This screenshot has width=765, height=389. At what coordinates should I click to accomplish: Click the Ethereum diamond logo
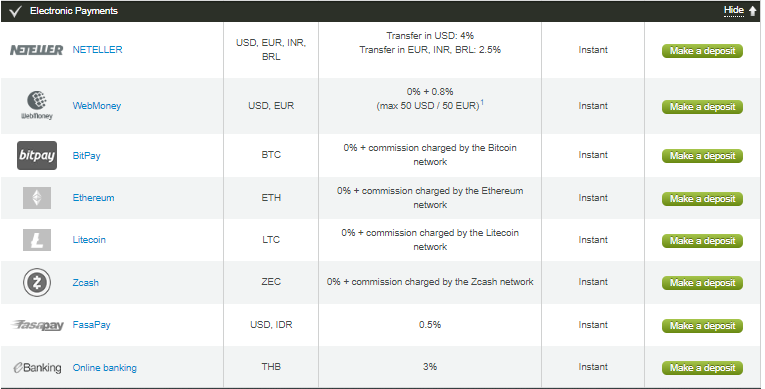click(37, 198)
